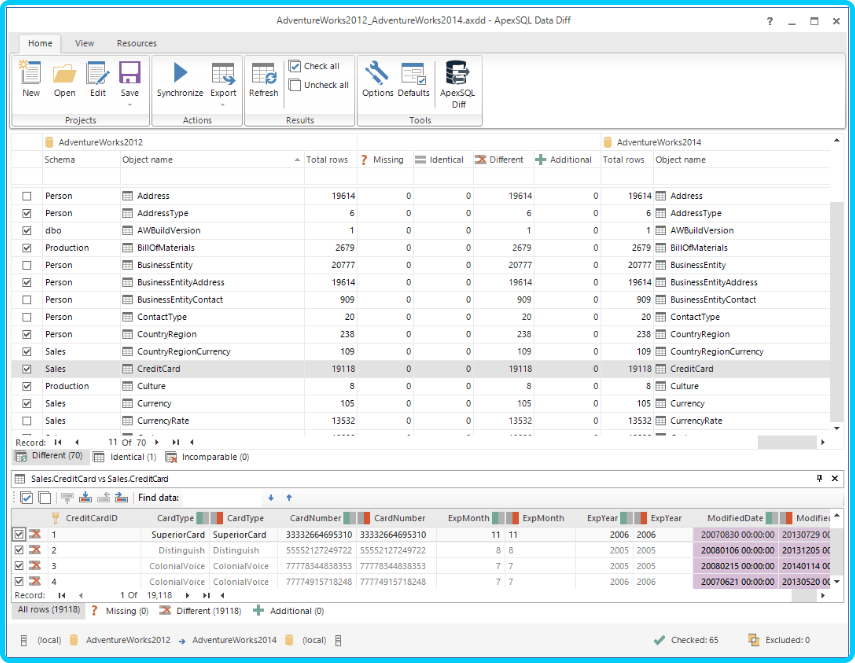Viewport: 855px width, 663px height.
Task: Click the Total rows header for AdventureWorks2012
Action: [x=330, y=160]
